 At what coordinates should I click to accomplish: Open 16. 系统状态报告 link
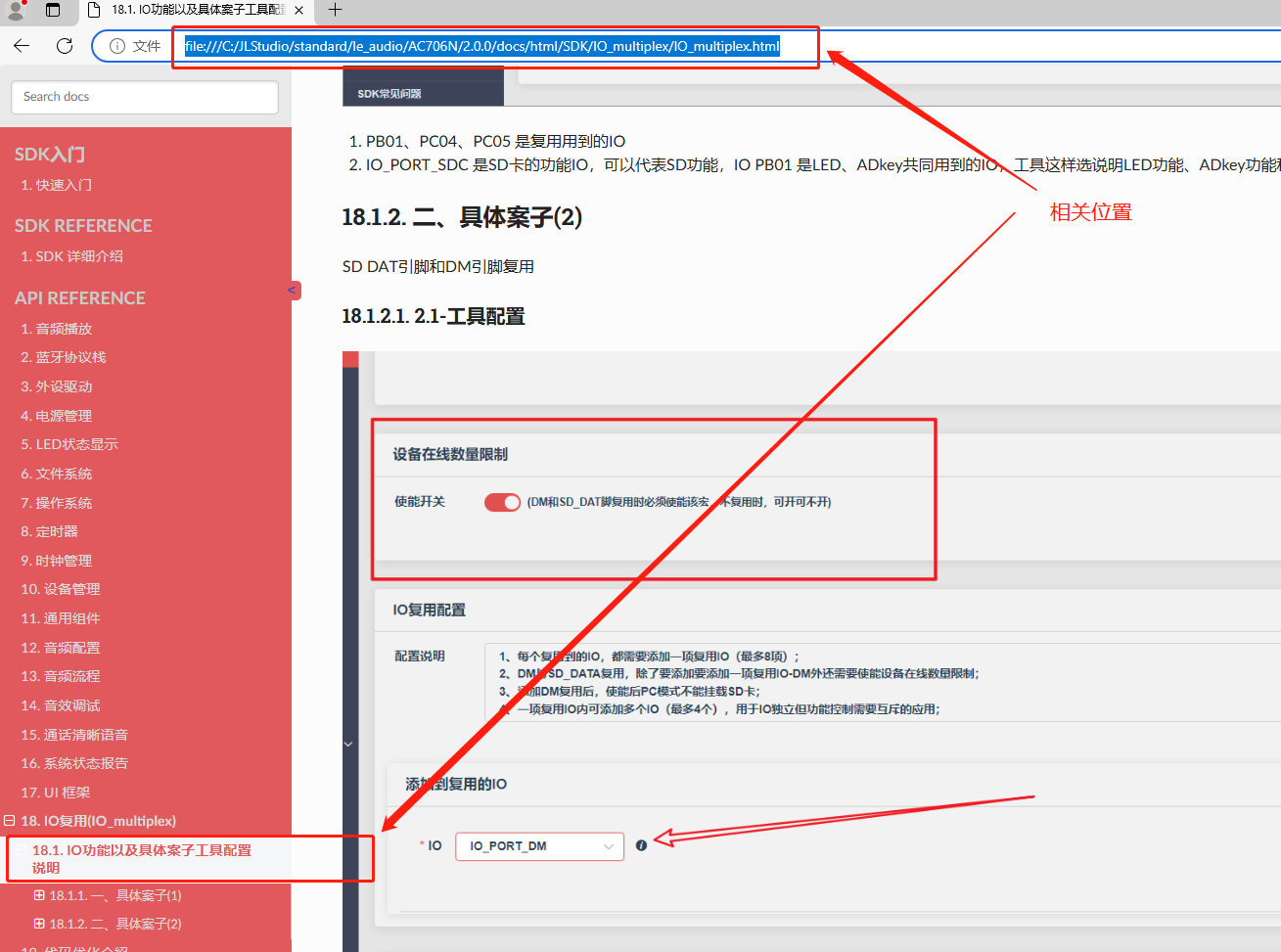(x=74, y=763)
